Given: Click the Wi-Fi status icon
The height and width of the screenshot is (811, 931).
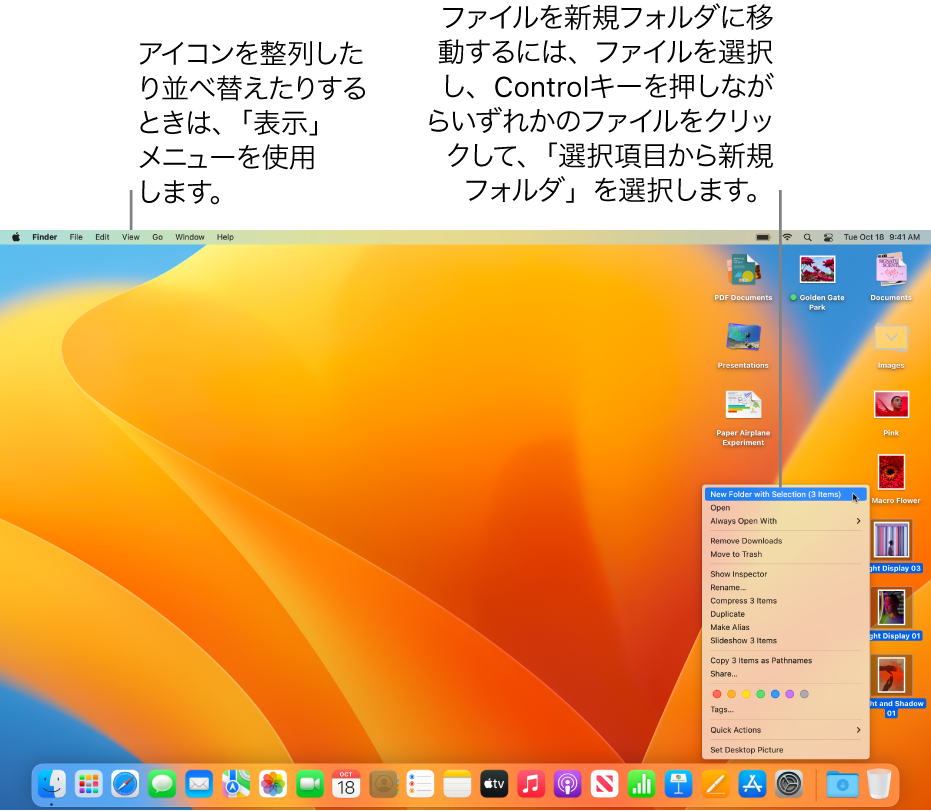Looking at the screenshot, I should pyautogui.click(x=787, y=238).
